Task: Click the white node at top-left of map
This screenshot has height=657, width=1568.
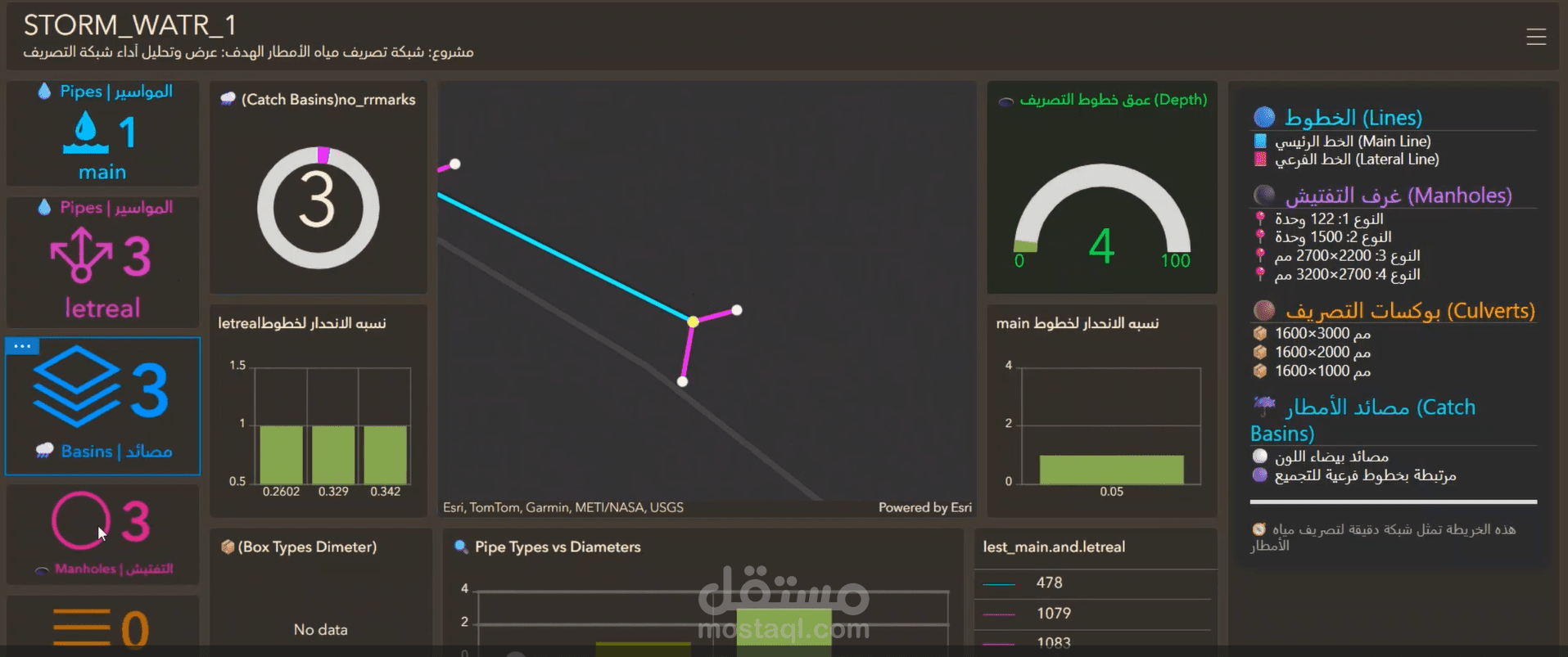Action: (454, 164)
